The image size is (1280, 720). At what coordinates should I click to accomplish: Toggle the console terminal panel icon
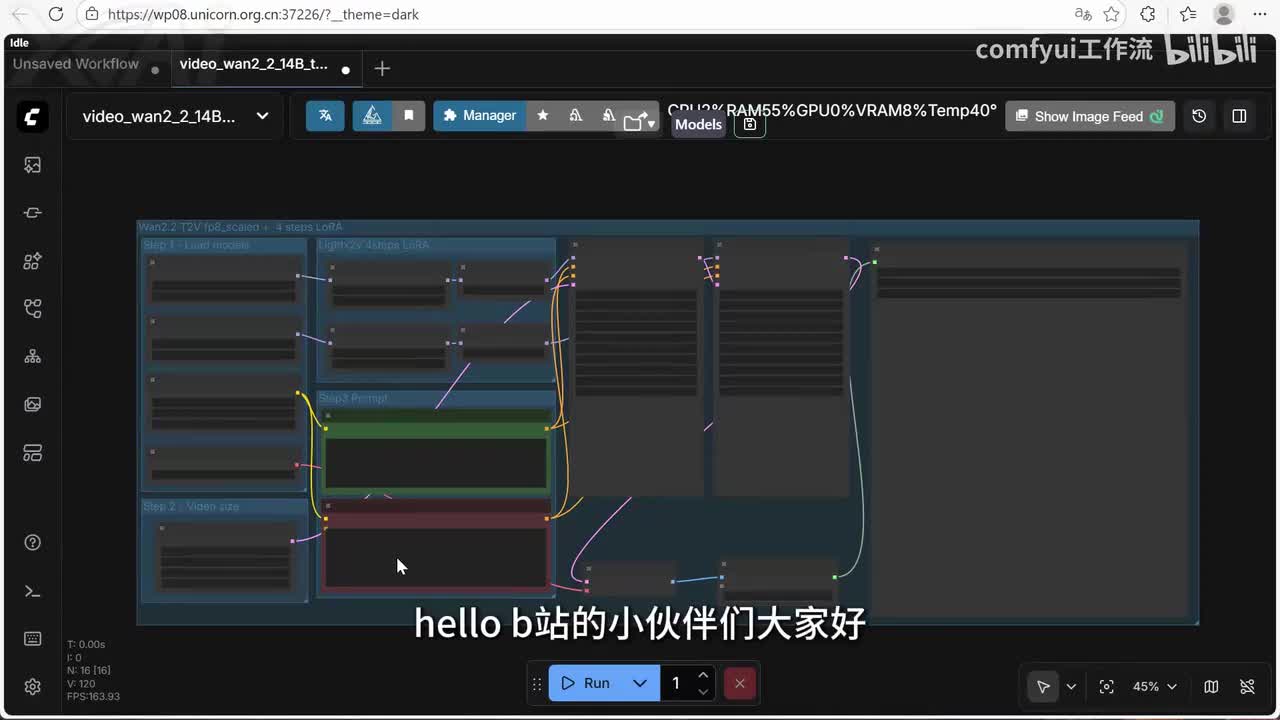(x=32, y=591)
